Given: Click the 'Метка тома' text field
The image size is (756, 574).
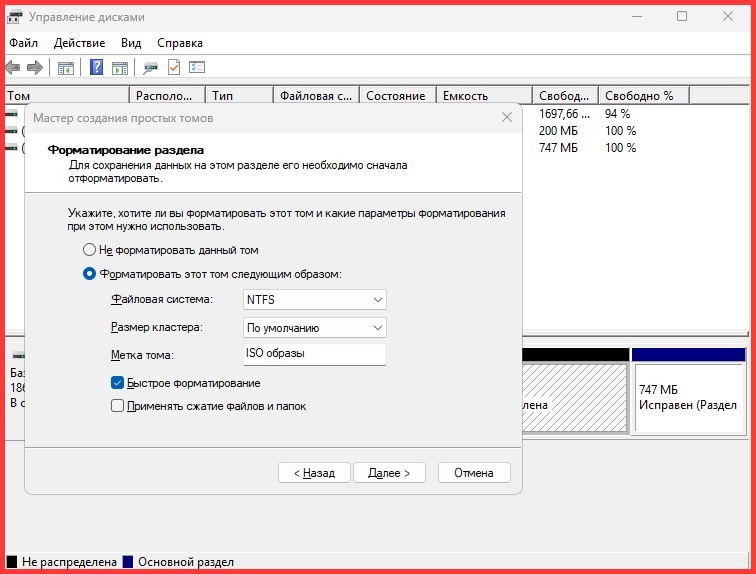Looking at the screenshot, I should (315, 355).
